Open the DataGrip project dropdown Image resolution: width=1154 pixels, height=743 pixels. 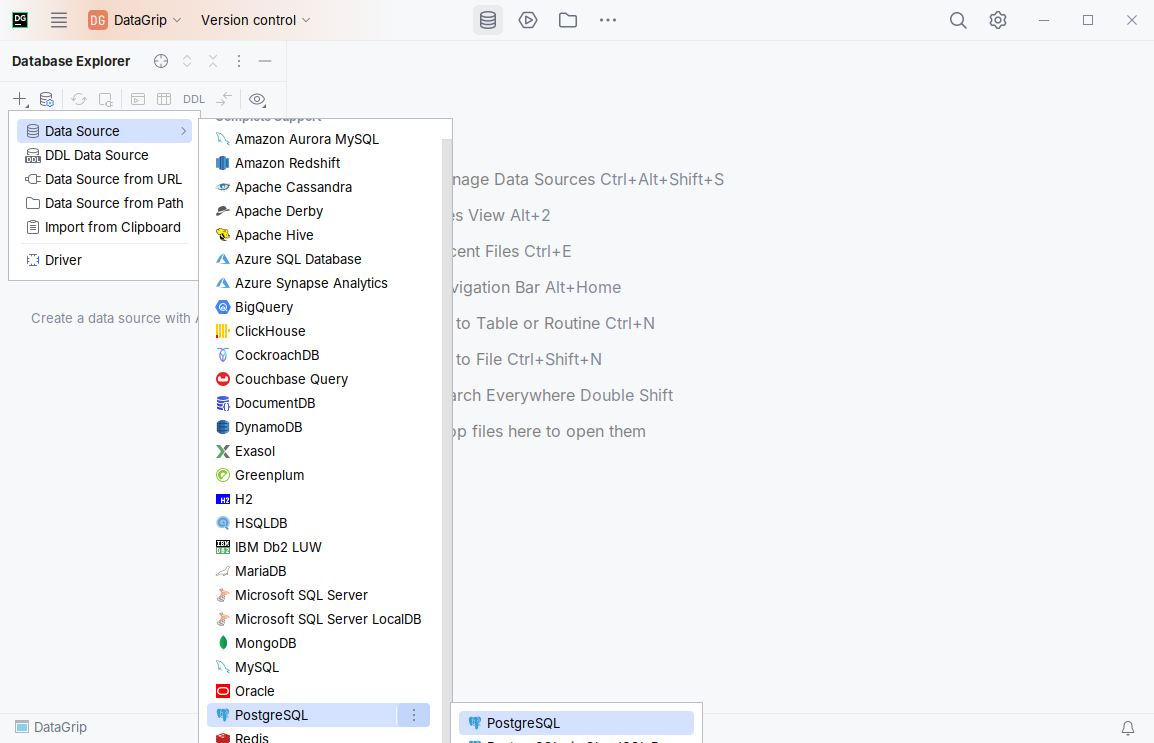135,19
